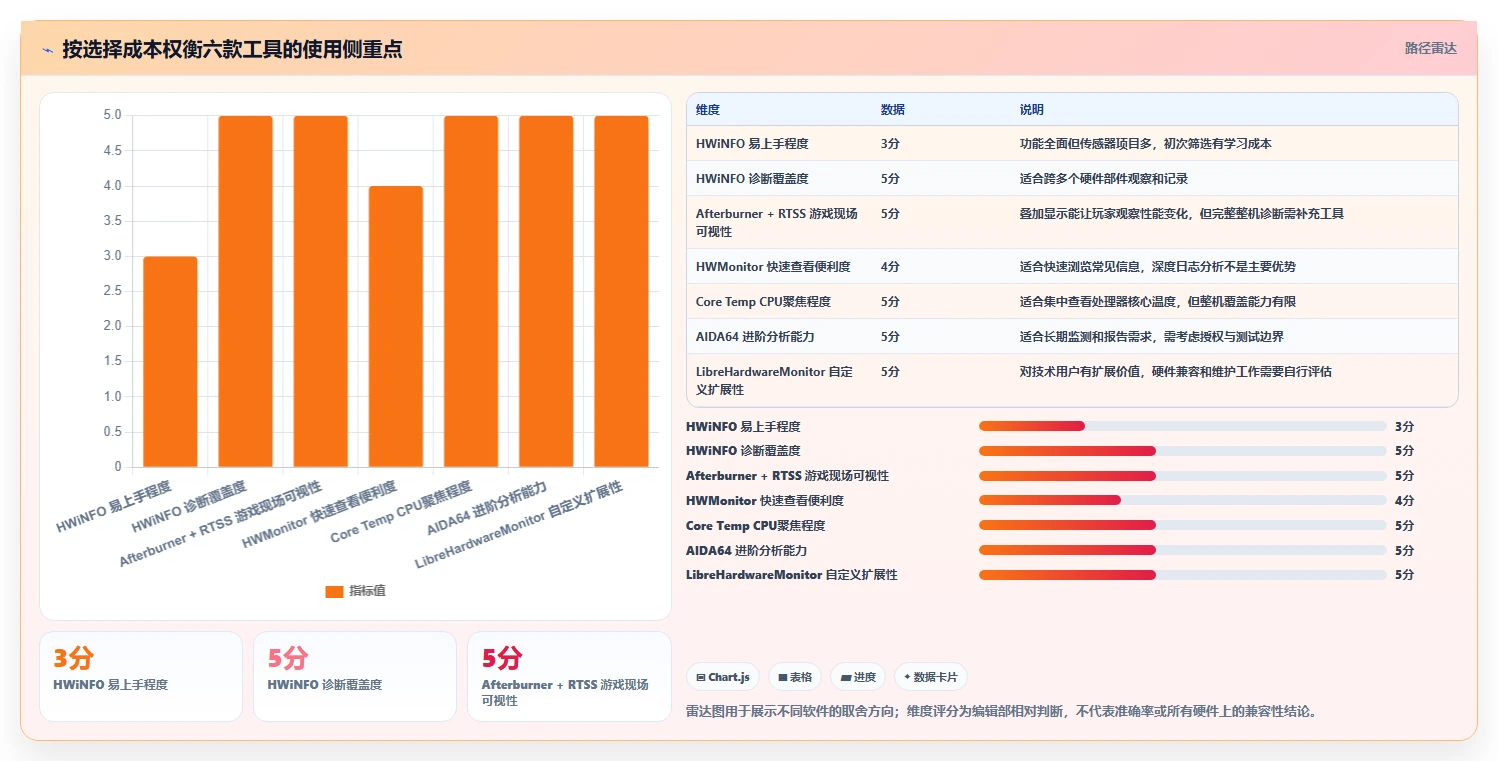Open the 5分 Afterburner + RTSS data card
This screenshot has height=761, width=1498.
coord(569,676)
